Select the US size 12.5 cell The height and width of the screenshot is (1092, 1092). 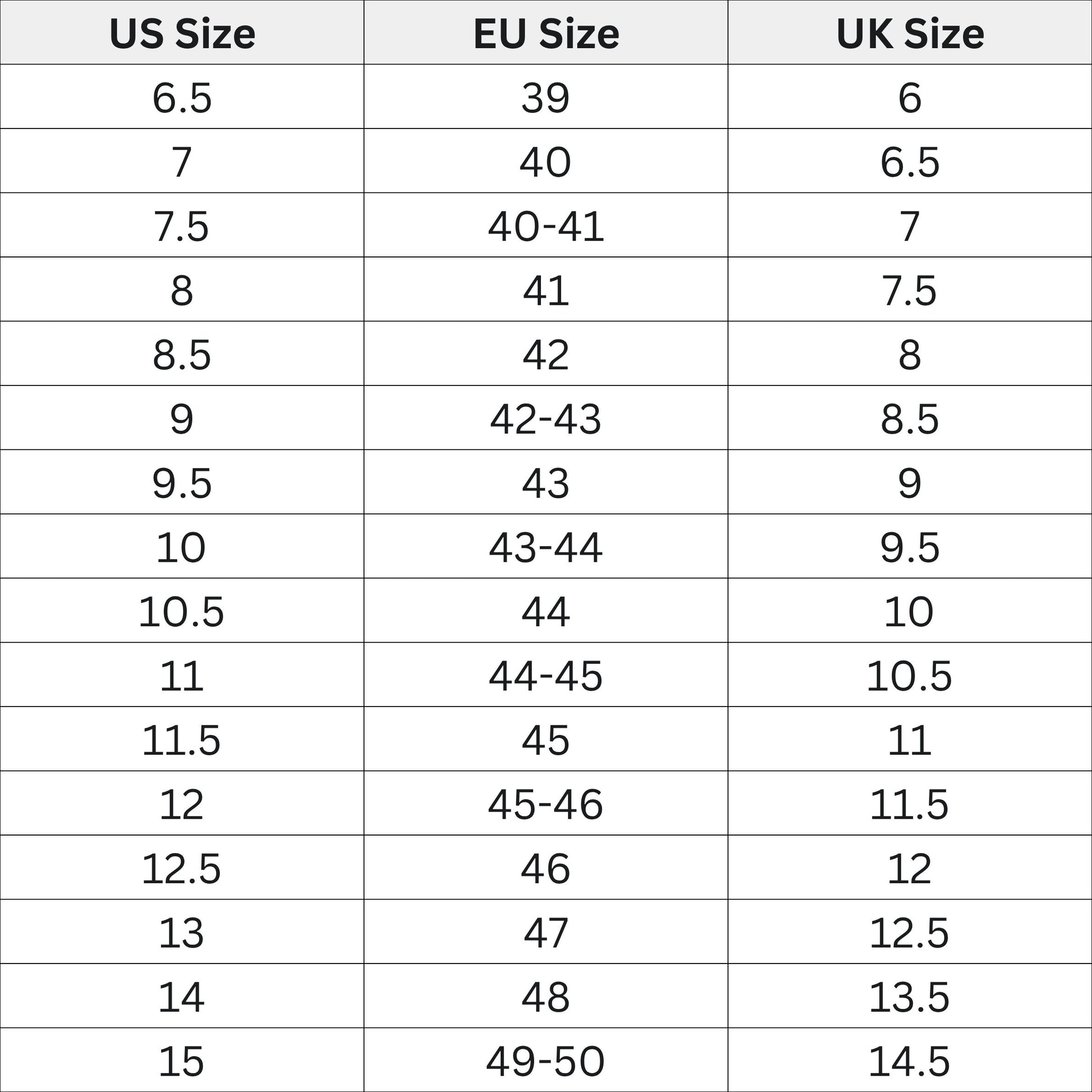[182, 868]
